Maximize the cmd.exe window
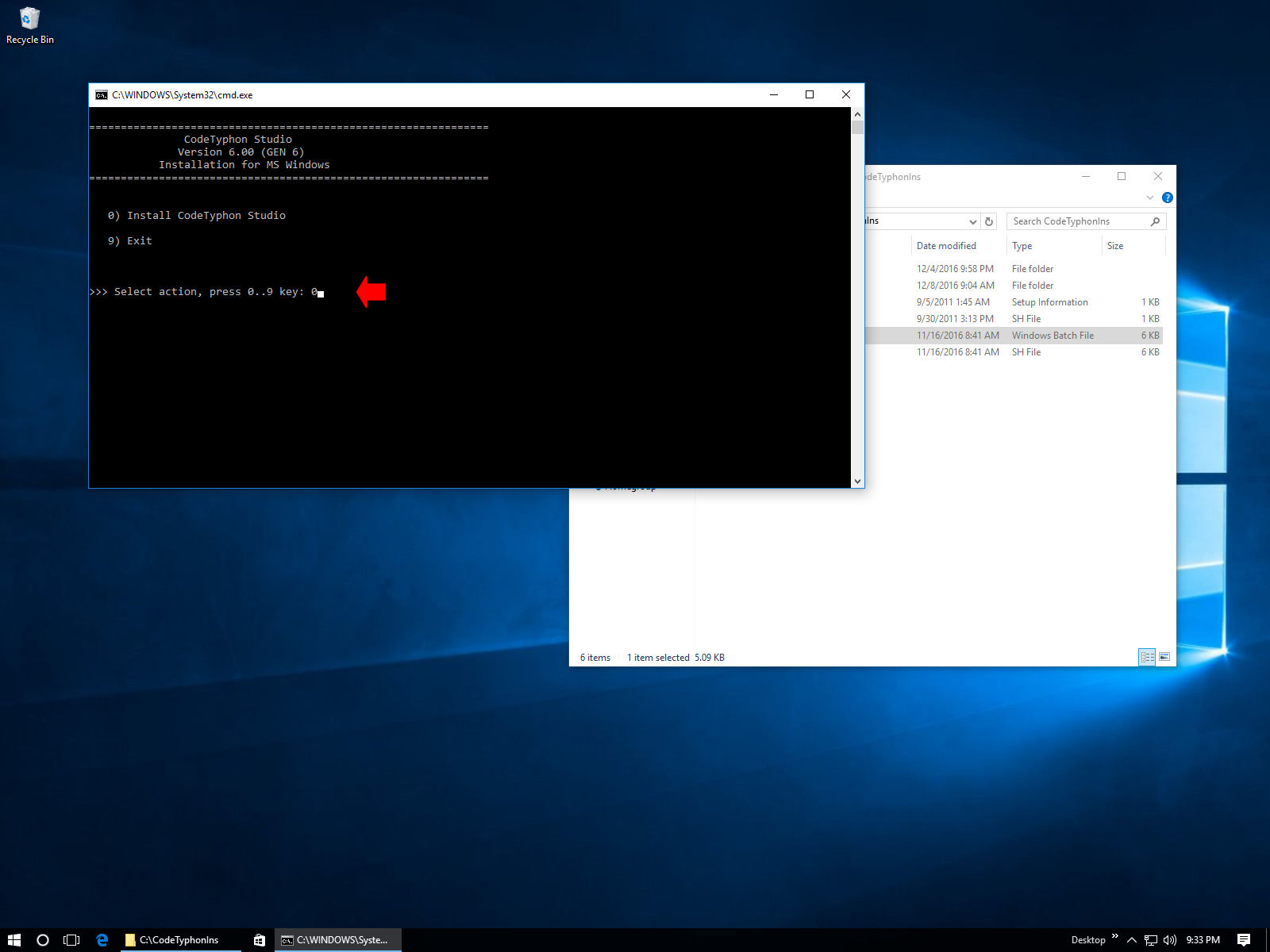 (x=810, y=94)
